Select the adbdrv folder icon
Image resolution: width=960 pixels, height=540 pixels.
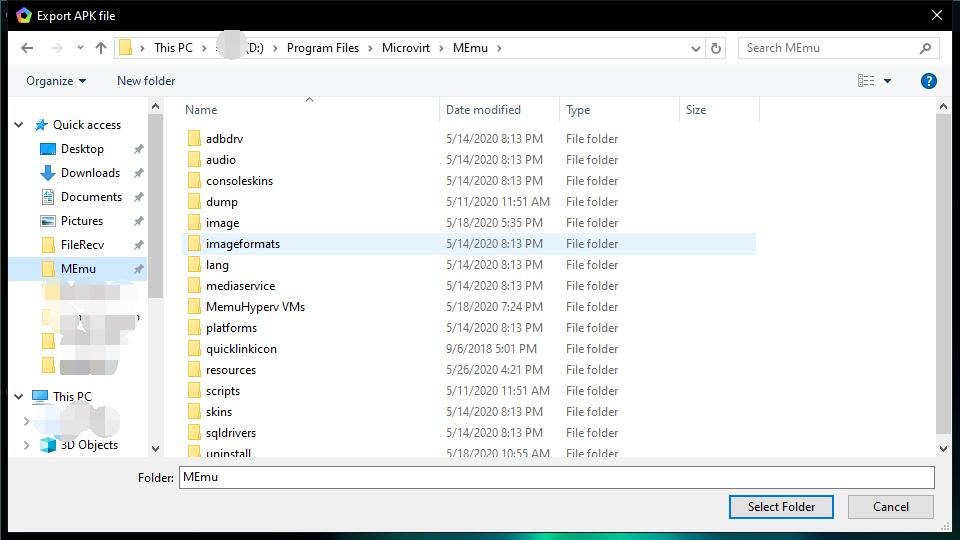195,139
